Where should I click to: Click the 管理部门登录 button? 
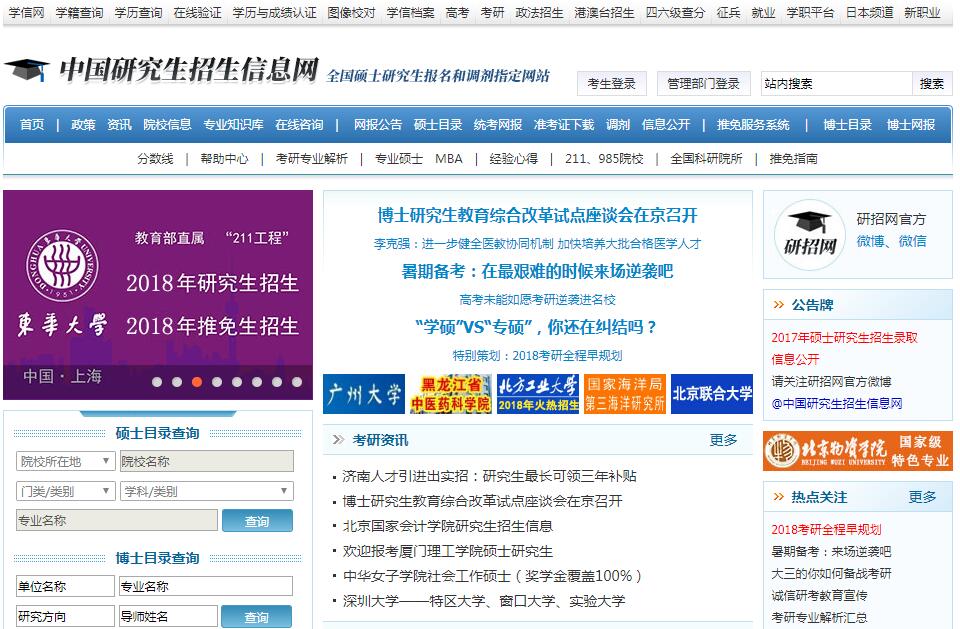(703, 84)
